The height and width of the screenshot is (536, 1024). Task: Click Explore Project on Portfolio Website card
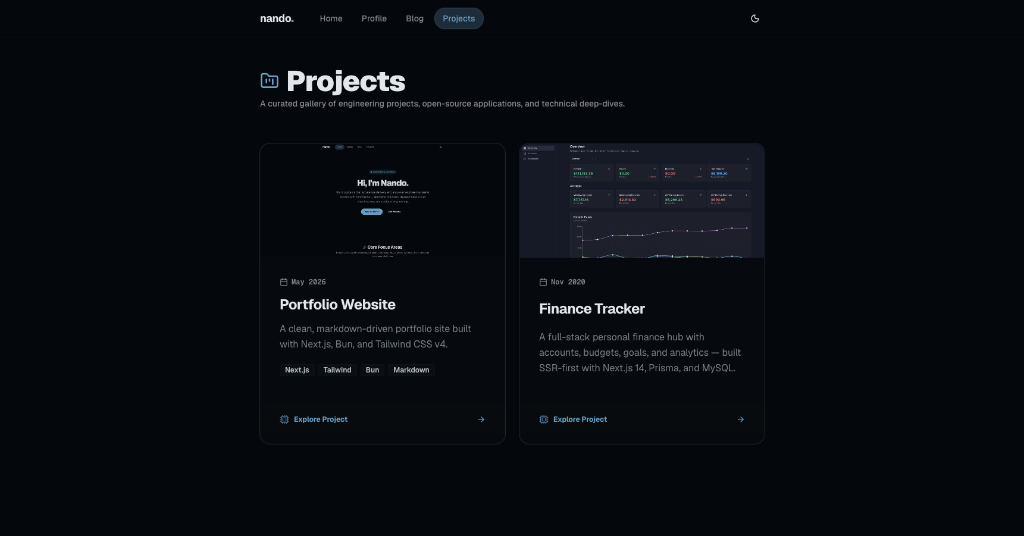click(321, 420)
